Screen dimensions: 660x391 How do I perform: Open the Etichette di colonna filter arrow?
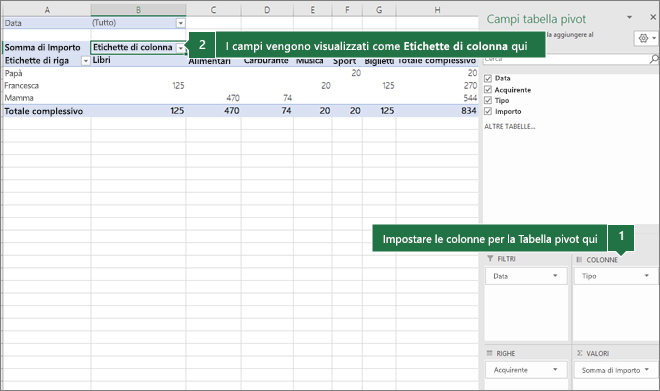181,48
